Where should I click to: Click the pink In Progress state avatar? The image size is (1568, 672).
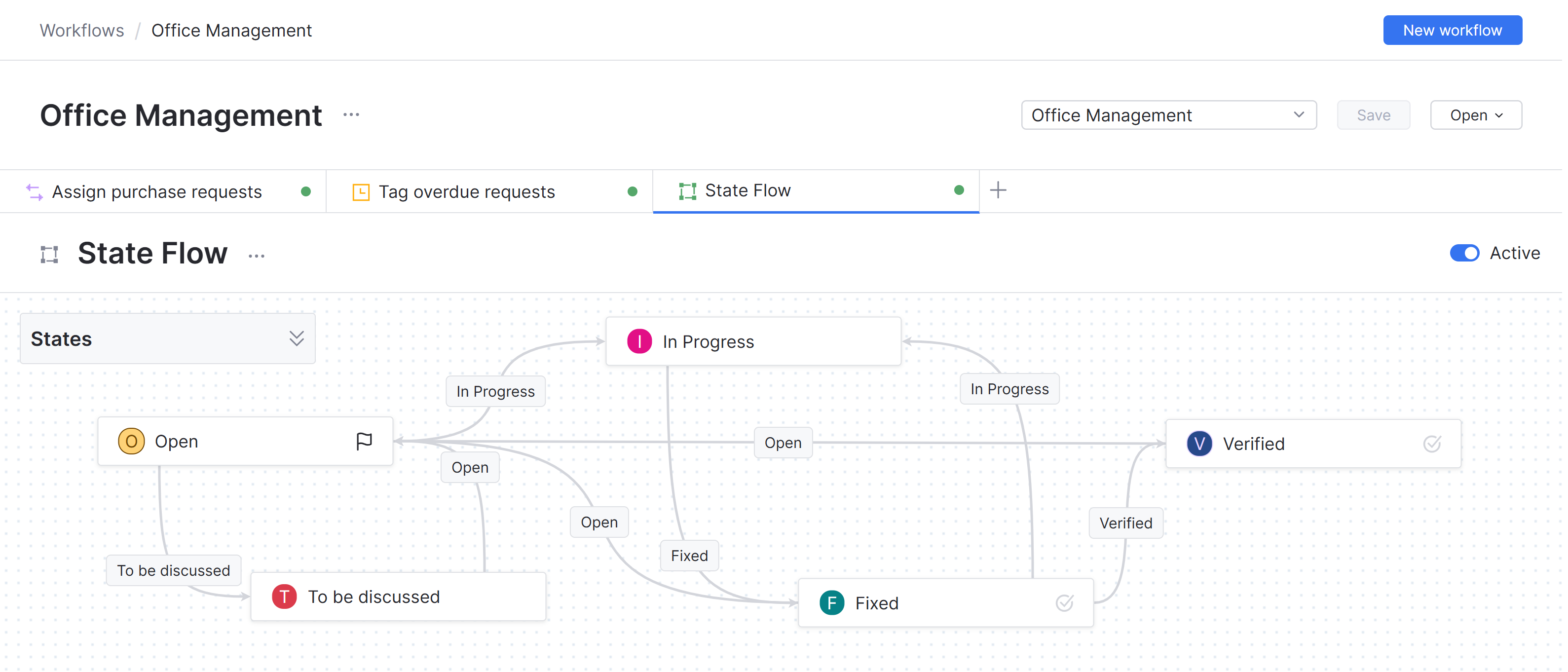[639, 341]
